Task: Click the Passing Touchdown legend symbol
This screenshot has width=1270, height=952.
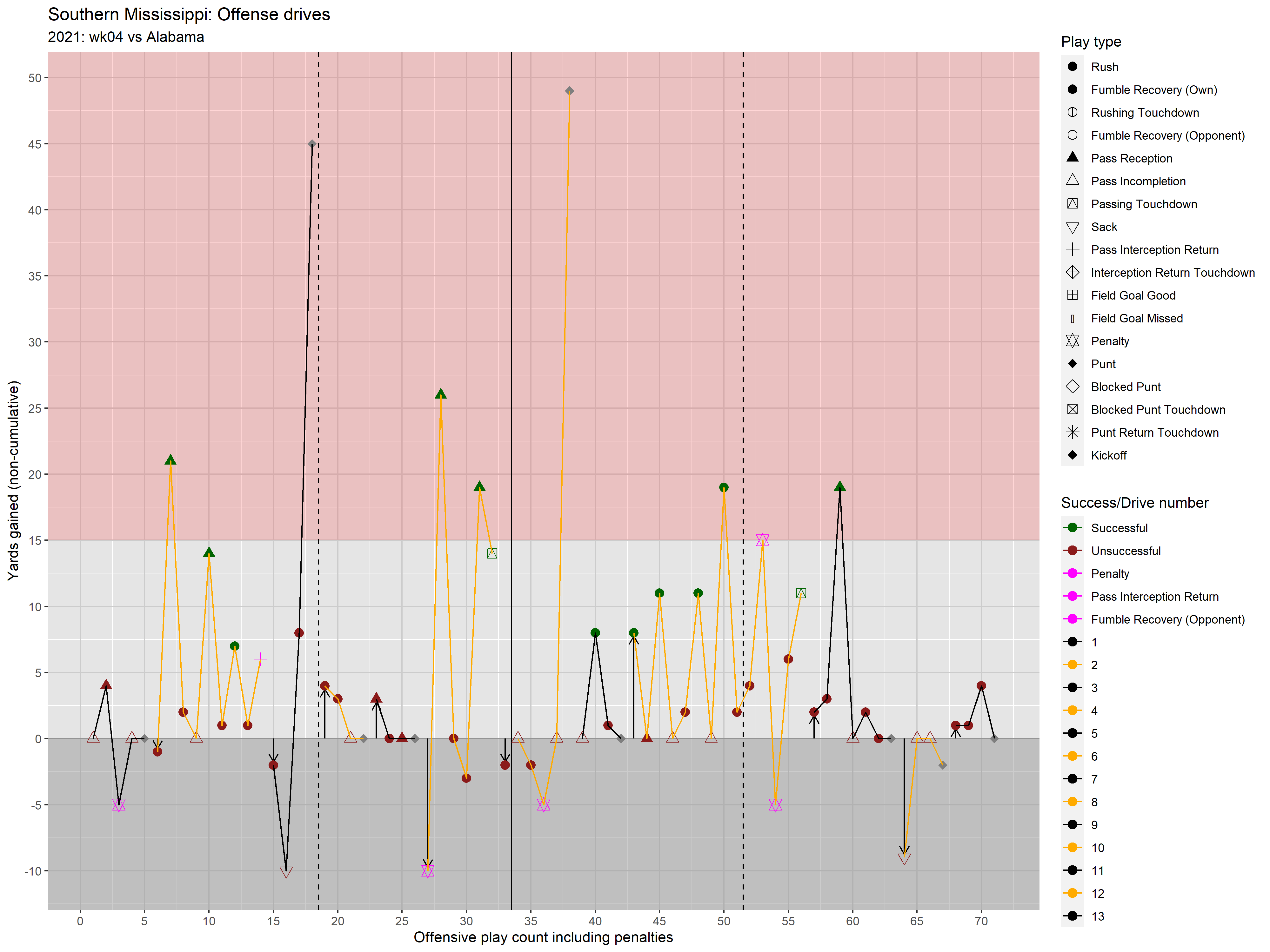Action: point(1072,204)
